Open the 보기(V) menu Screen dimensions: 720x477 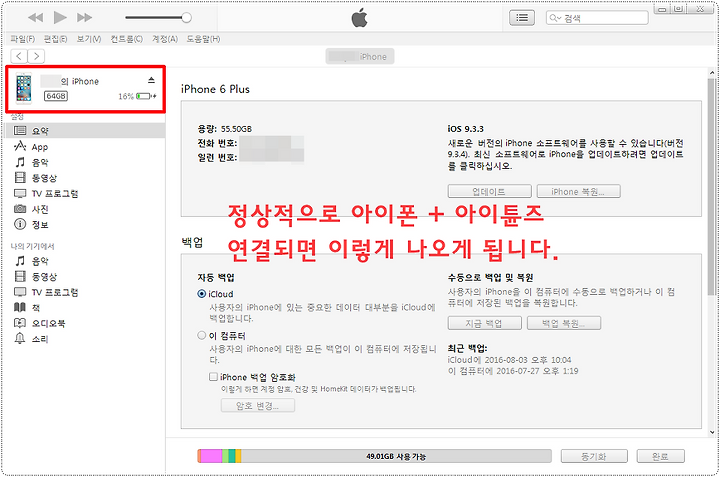(x=89, y=39)
